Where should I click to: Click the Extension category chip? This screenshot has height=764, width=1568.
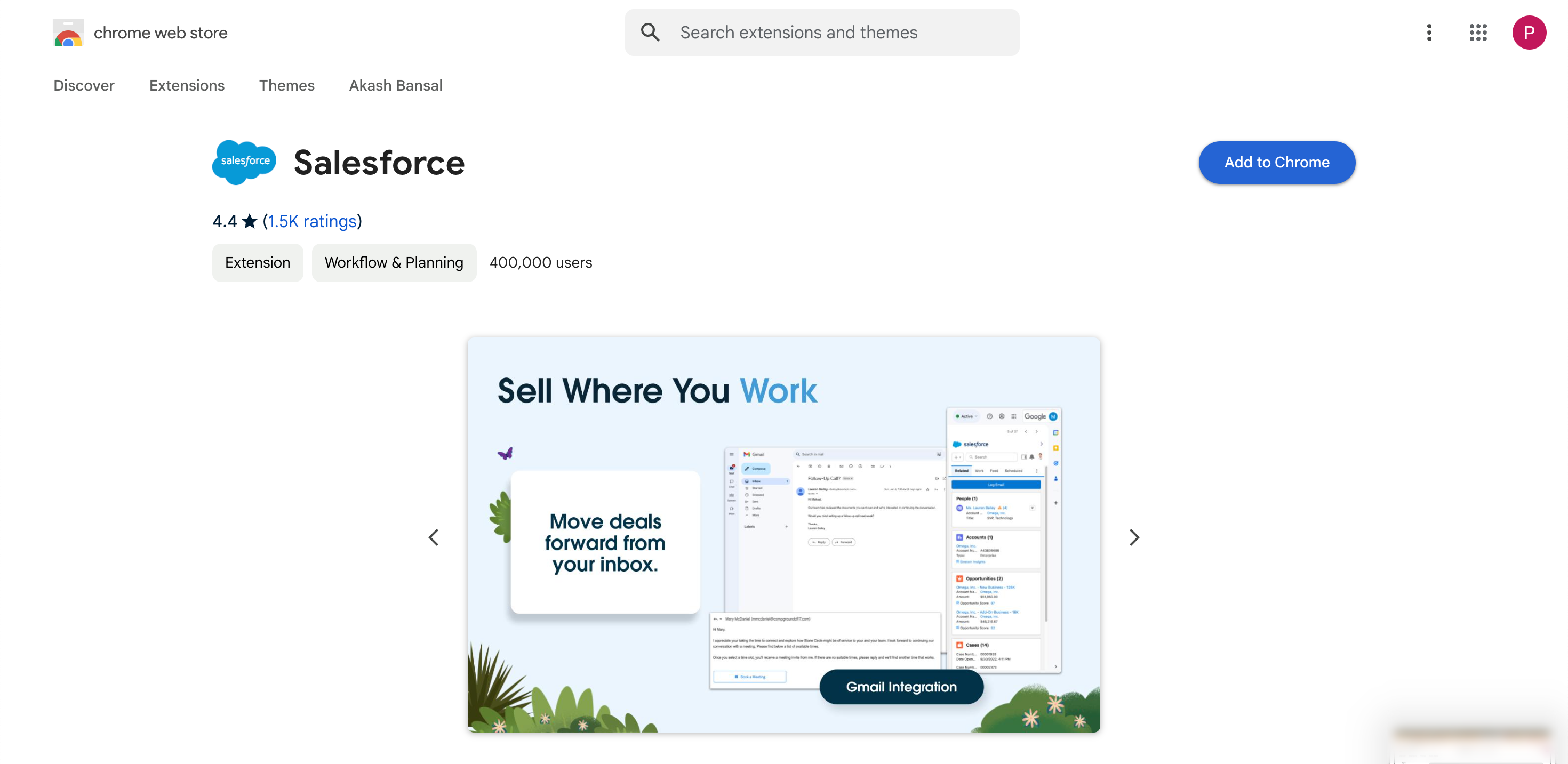click(x=258, y=263)
